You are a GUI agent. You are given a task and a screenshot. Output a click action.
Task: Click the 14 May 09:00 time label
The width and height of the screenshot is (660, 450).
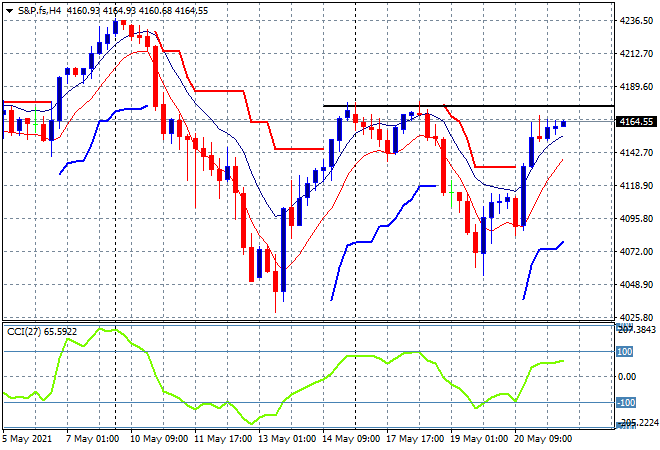pyautogui.click(x=351, y=439)
